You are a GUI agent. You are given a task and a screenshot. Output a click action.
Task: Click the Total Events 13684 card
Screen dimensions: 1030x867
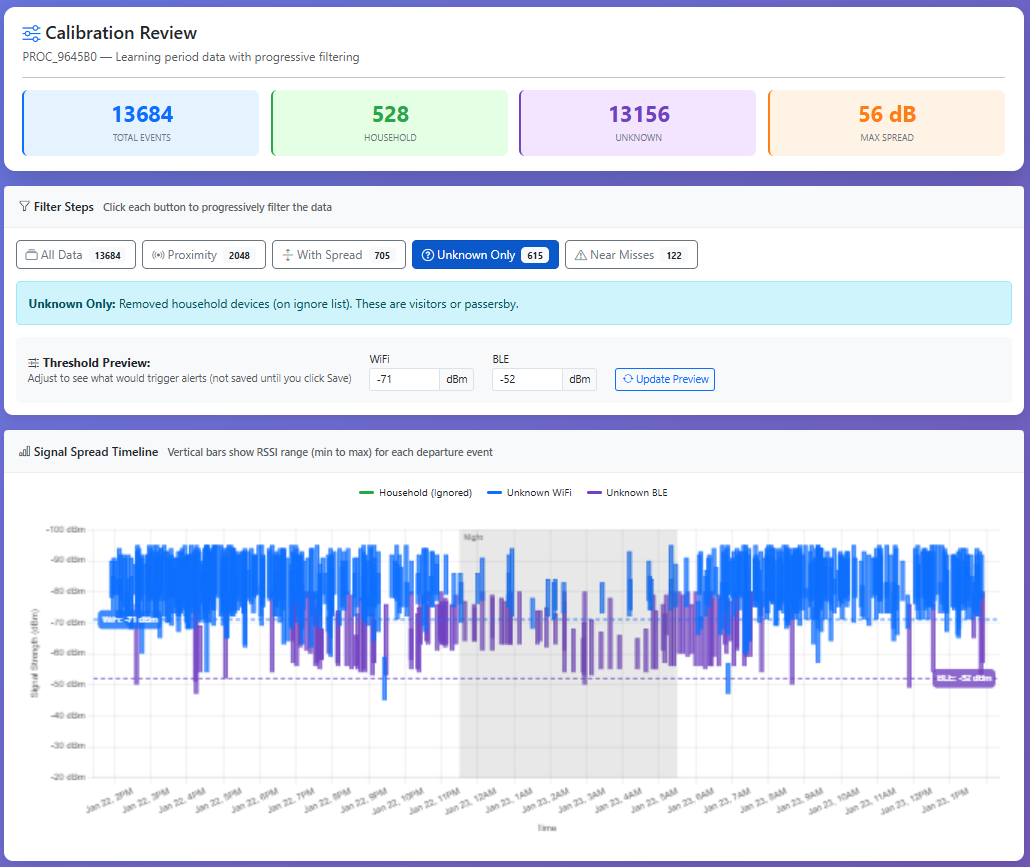[141, 123]
